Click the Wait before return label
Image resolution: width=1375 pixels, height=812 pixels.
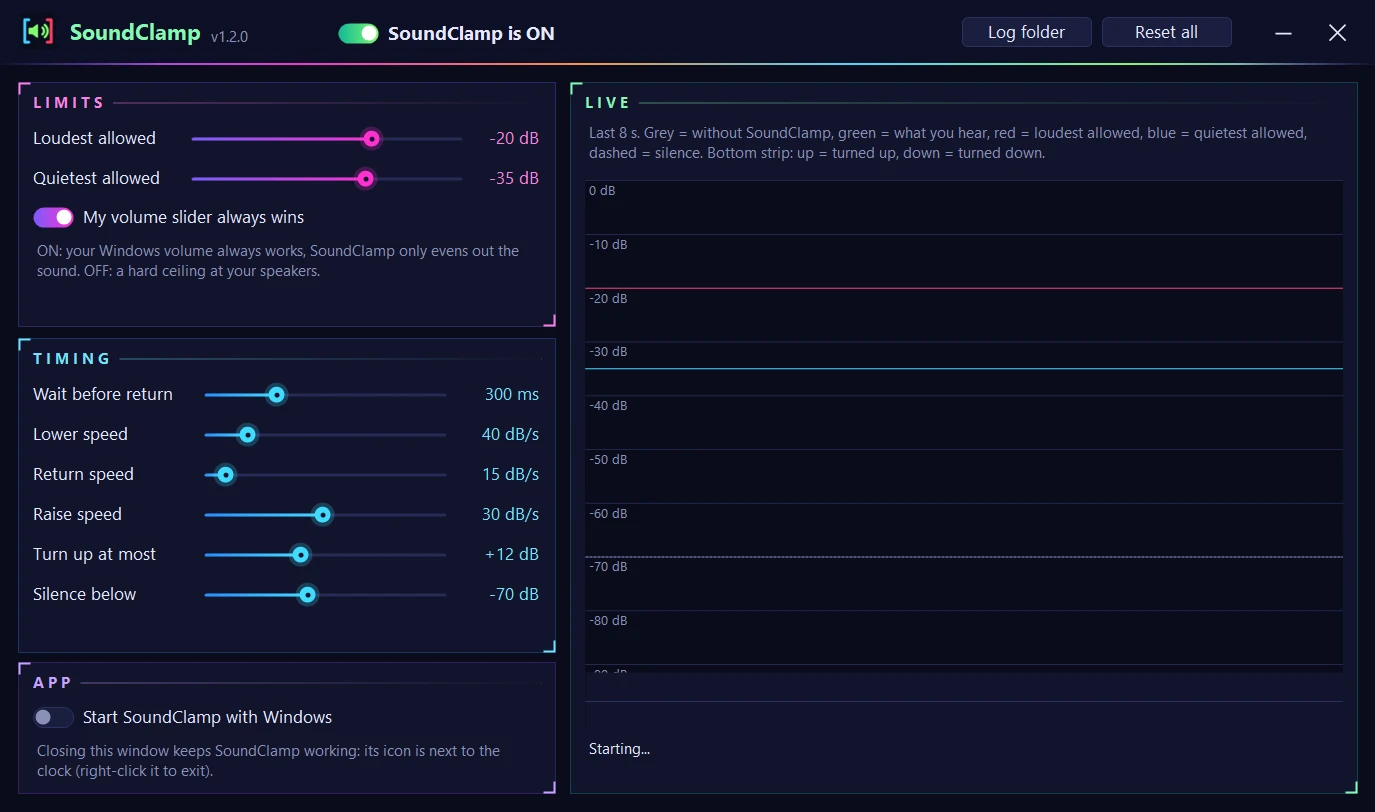tap(103, 394)
